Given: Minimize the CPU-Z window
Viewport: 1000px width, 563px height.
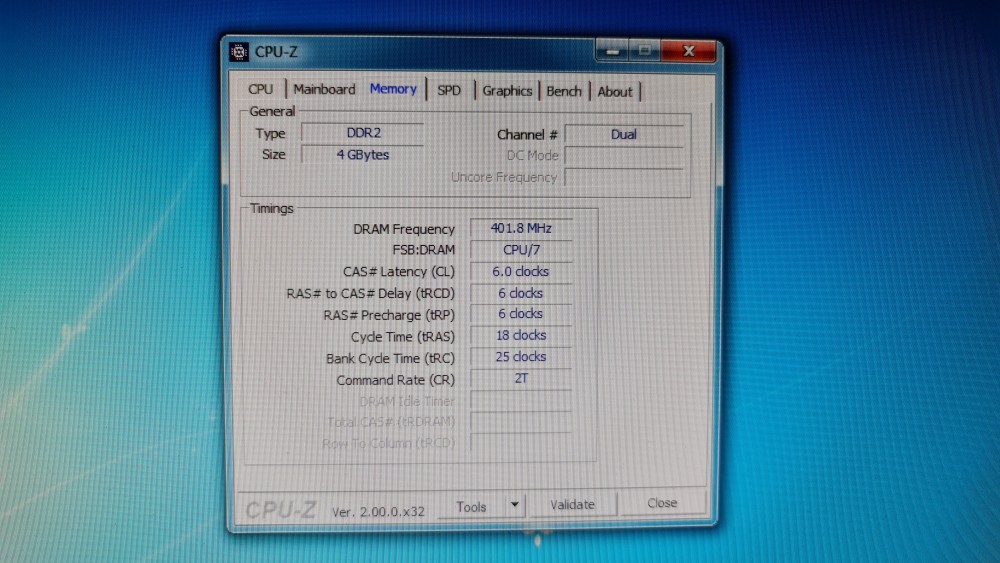Looking at the screenshot, I should pyautogui.click(x=612, y=51).
